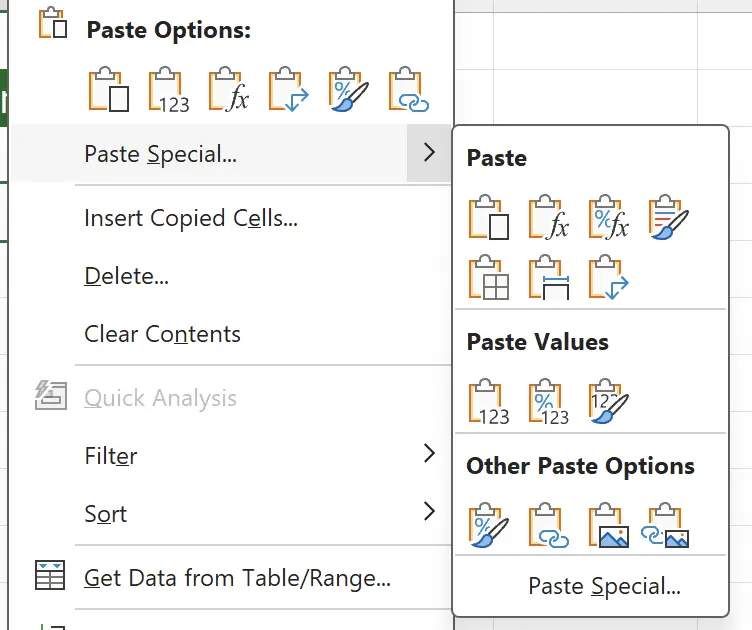The height and width of the screenshot is (630, 752).
Task: Select Transpose icon in the top Paste Options row
Action: [x=288, y=90]
